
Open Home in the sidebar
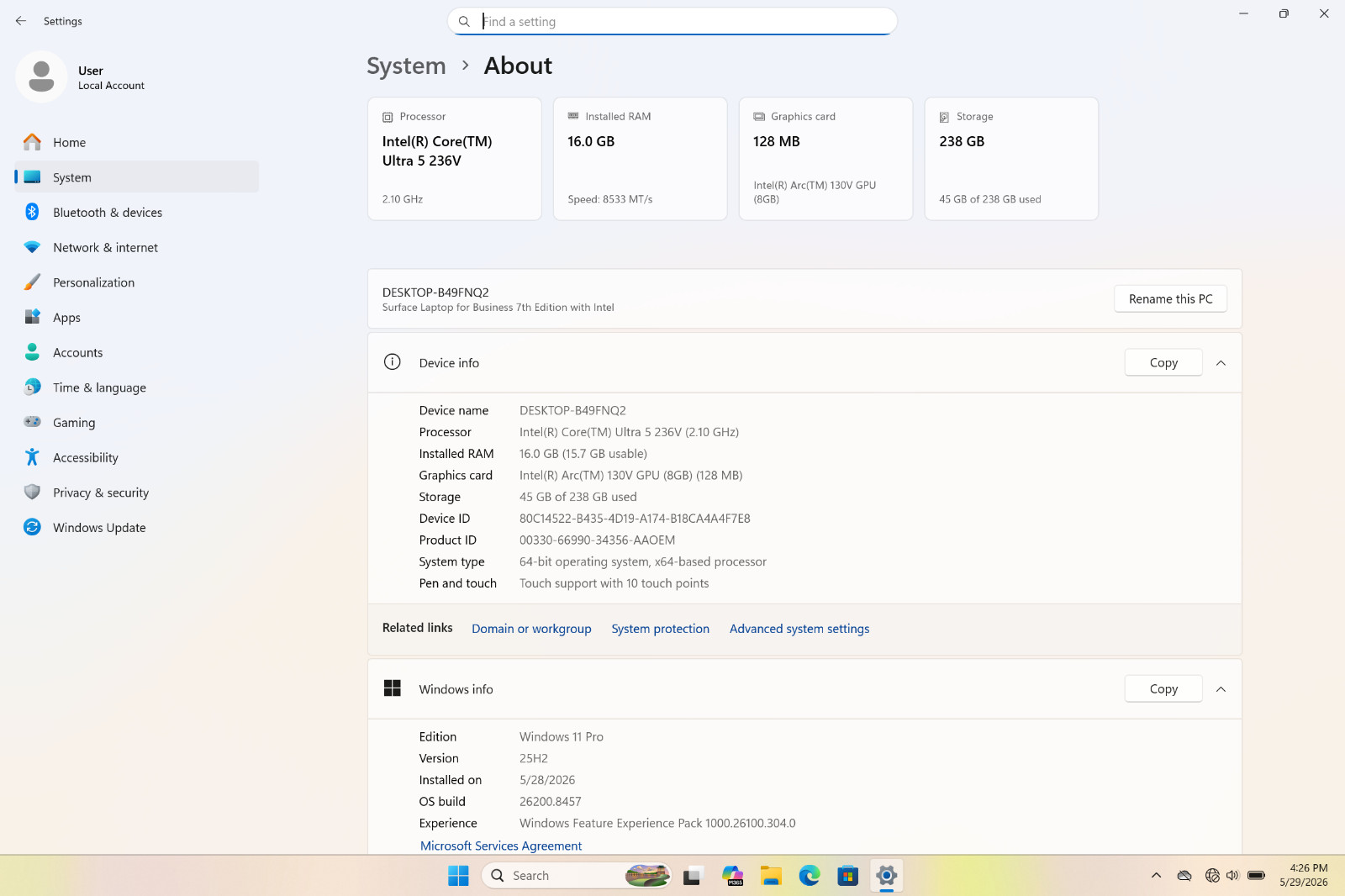(137, 142)
